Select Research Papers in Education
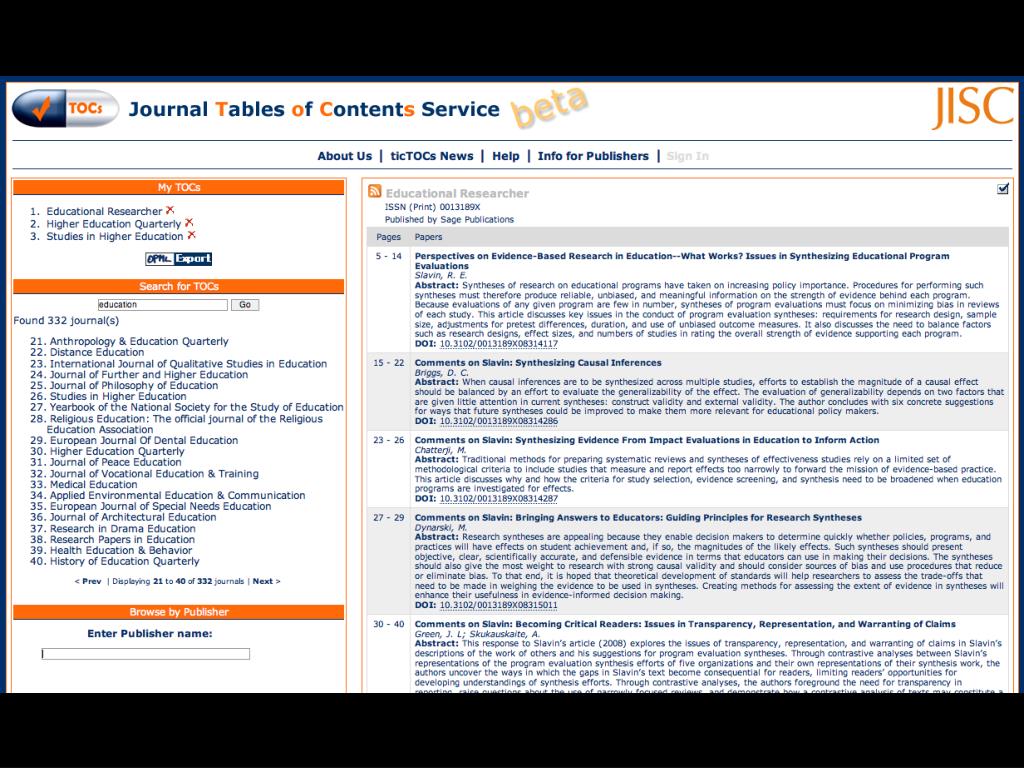This screenshot has height=768, width=1024. tap(122, 539)
